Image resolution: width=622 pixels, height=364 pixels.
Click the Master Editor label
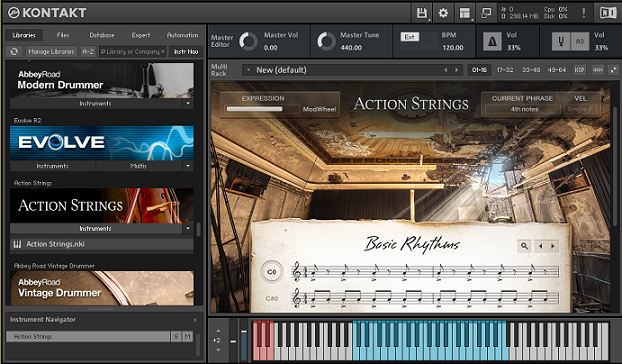tap(222, 41)
